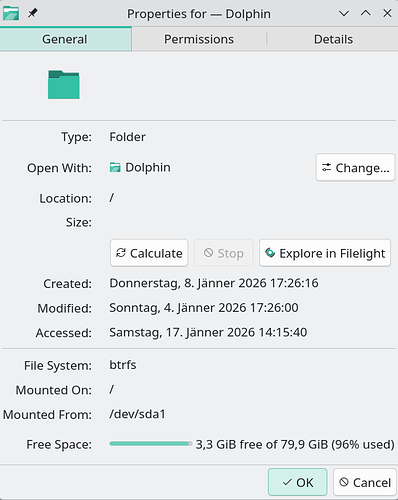Click Calculate to compute folder size

149,253
